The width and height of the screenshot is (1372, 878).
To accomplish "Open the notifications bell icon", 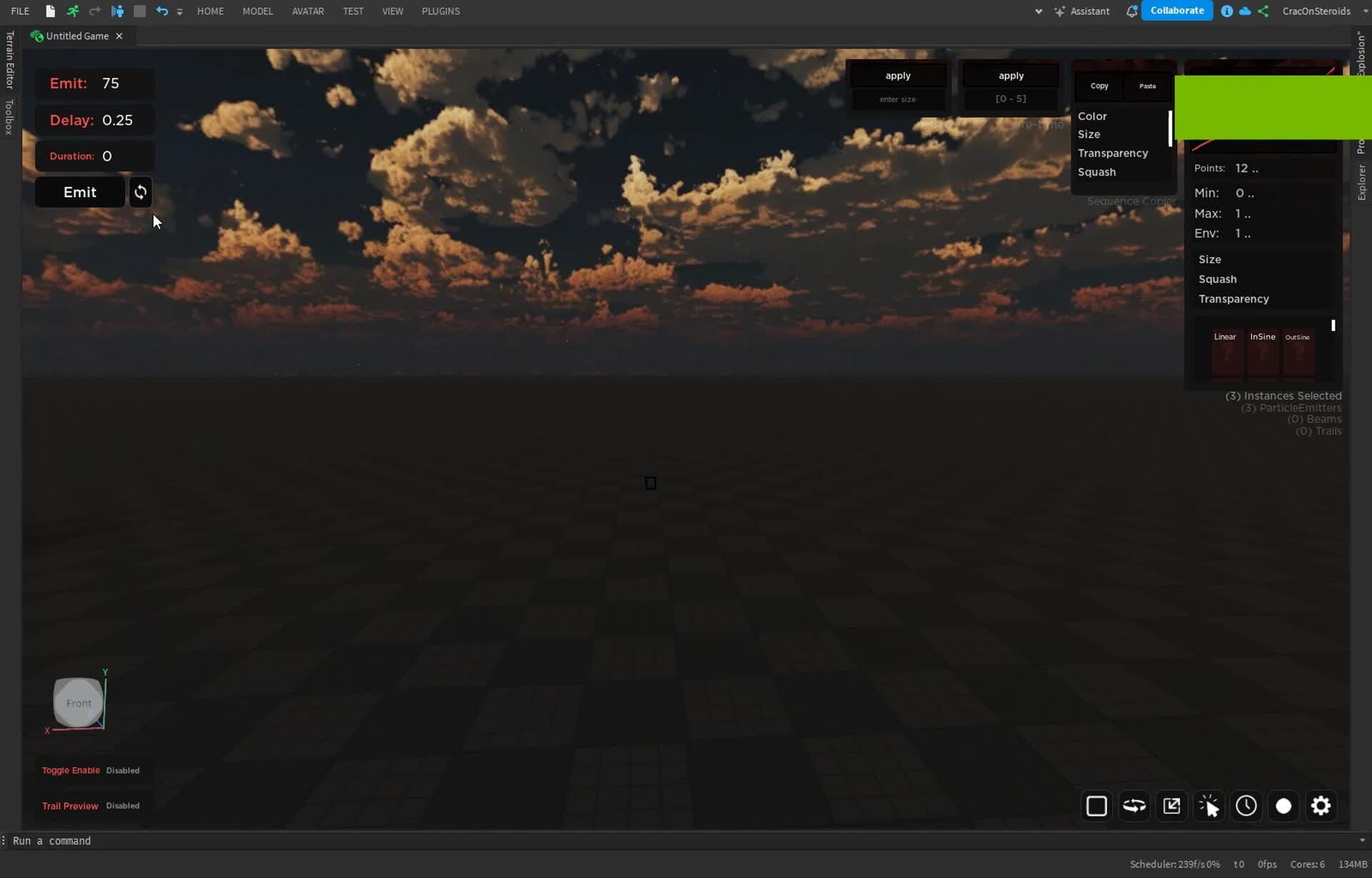I will coord(1131,11).
